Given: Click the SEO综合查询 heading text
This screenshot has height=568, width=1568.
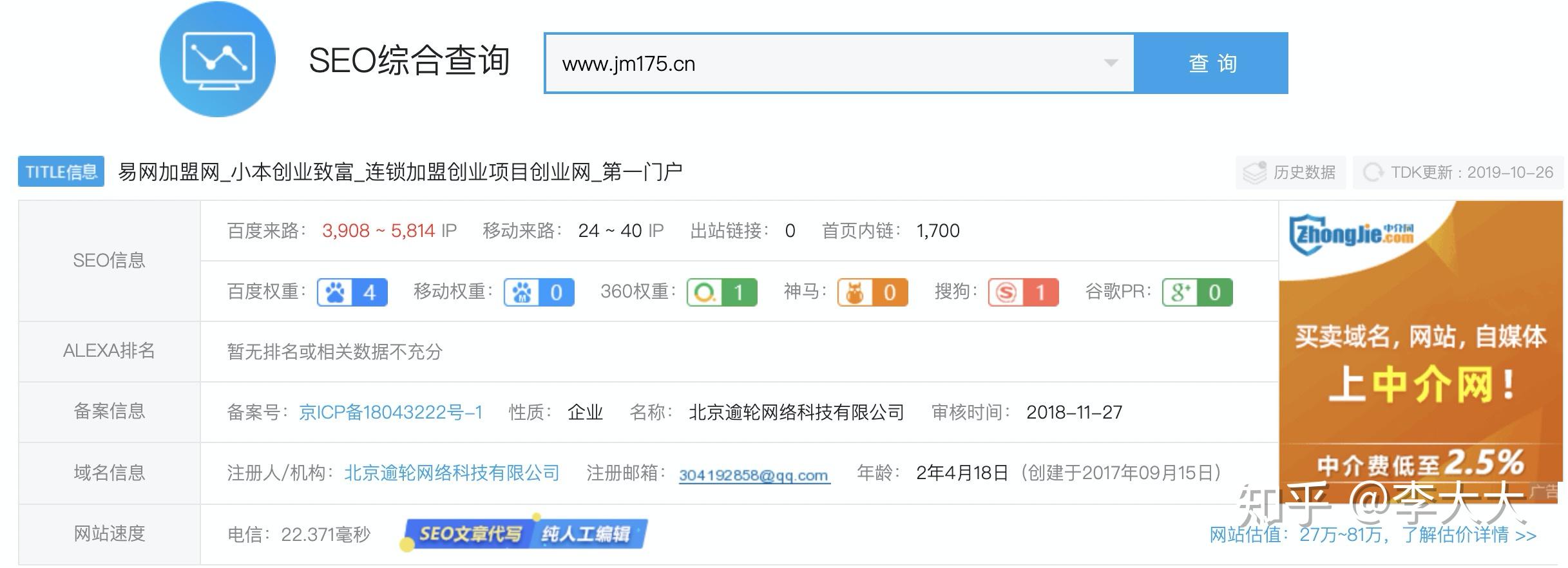Looking at the screenshot, I should (x=410, y=61).
